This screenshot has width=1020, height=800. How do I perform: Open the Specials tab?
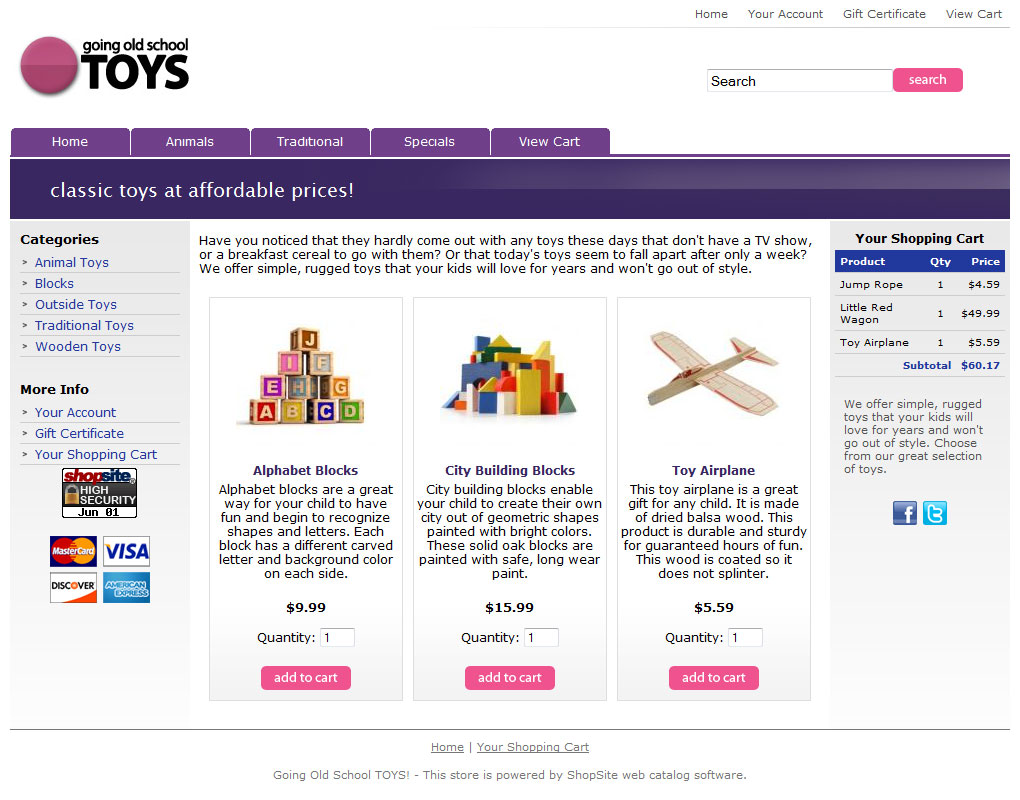[x=429, y=142]
